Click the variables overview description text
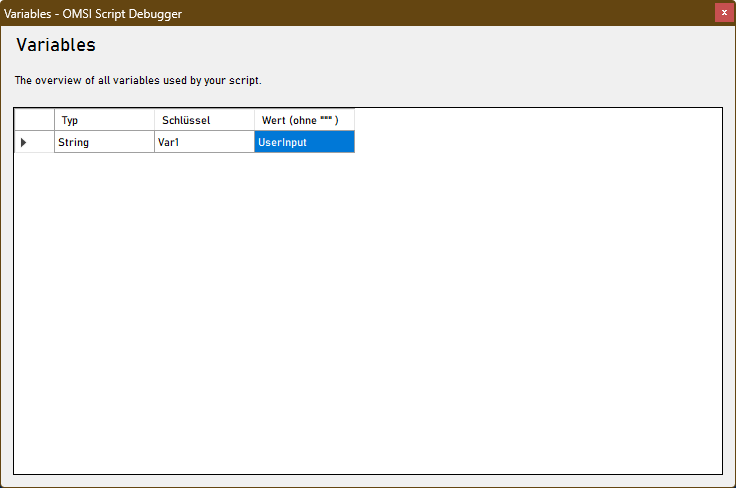Viewport: 736px width, 488px height. coord(138,80)
